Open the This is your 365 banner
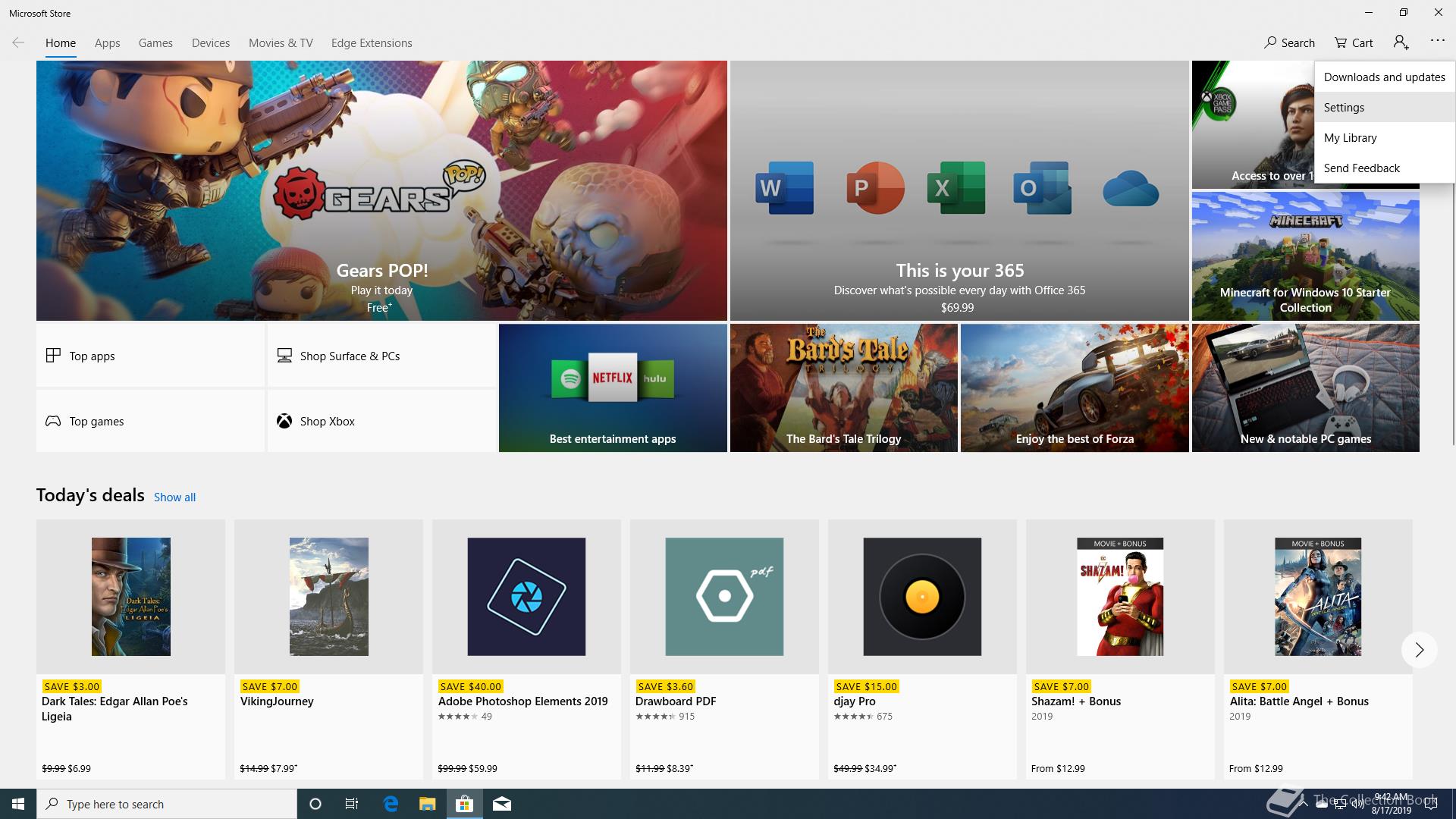The width and height of the screenshot is (1456, 819). (x=959, y=190)
